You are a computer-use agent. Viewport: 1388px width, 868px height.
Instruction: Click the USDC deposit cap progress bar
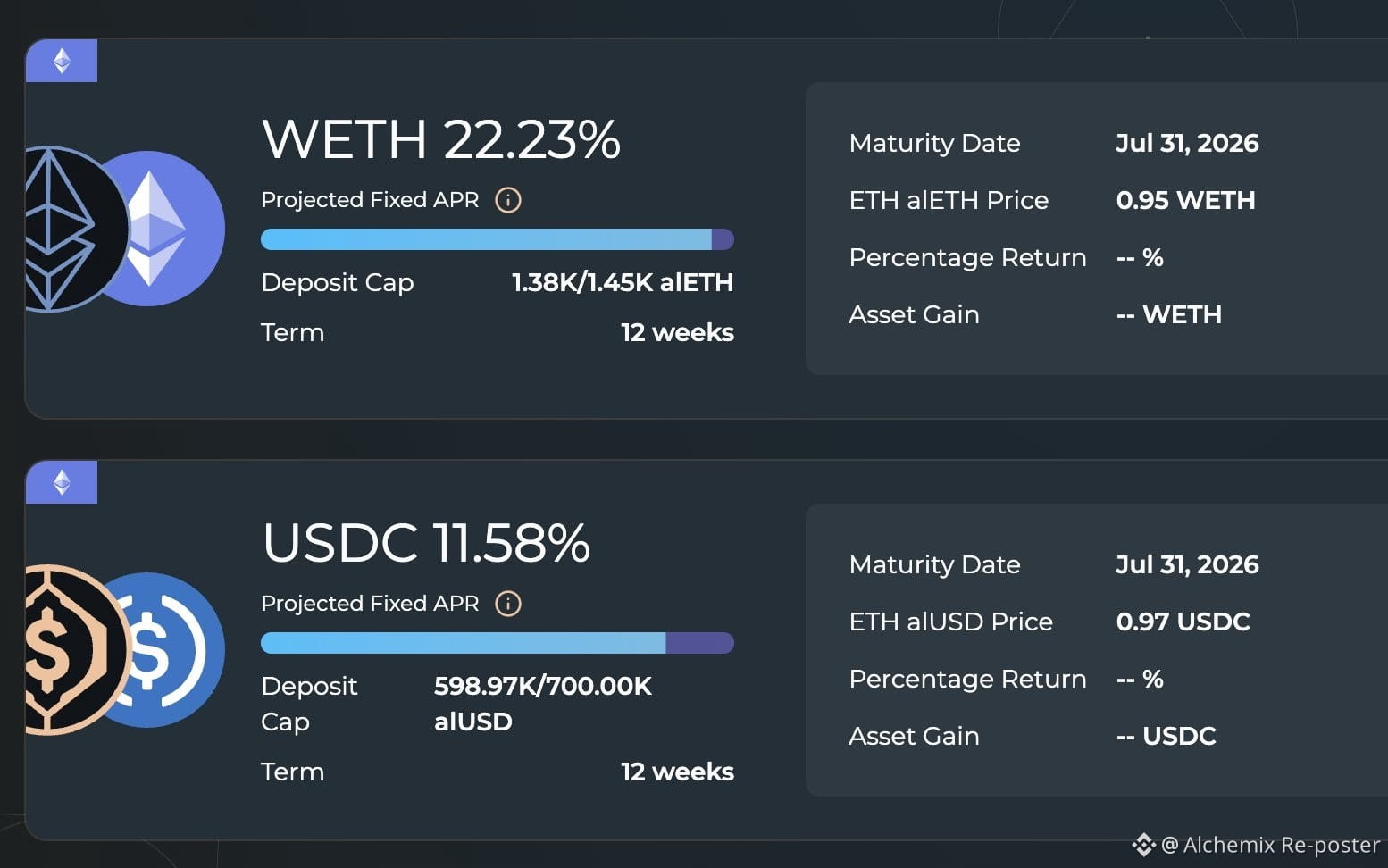(x=498, y=643)
